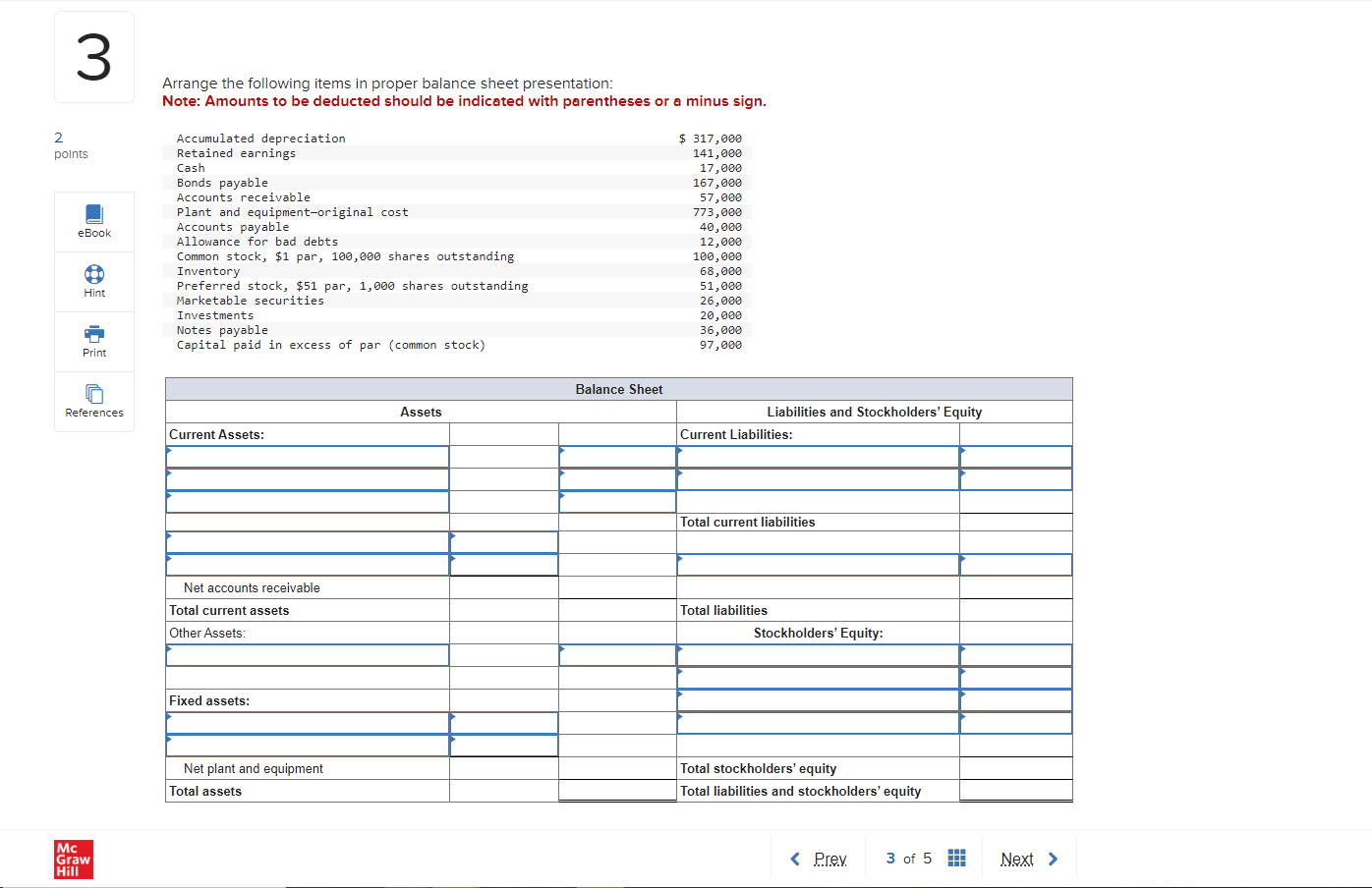Open the second account dropdown under Stockholders' Equity
Screen dimensions: 1372x888
[x=818, y=678]
